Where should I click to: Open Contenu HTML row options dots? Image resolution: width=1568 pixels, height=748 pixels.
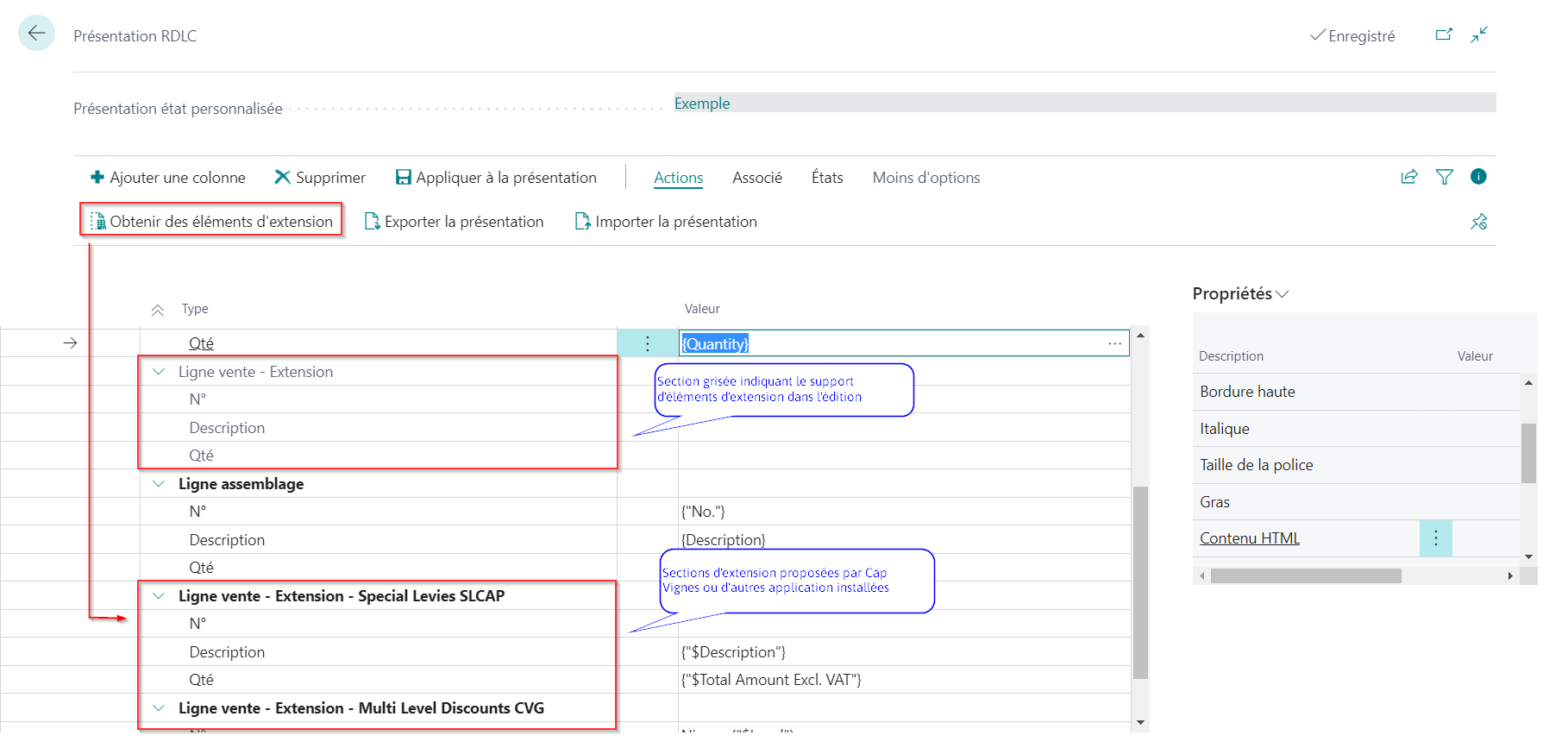click(1436, 538)
